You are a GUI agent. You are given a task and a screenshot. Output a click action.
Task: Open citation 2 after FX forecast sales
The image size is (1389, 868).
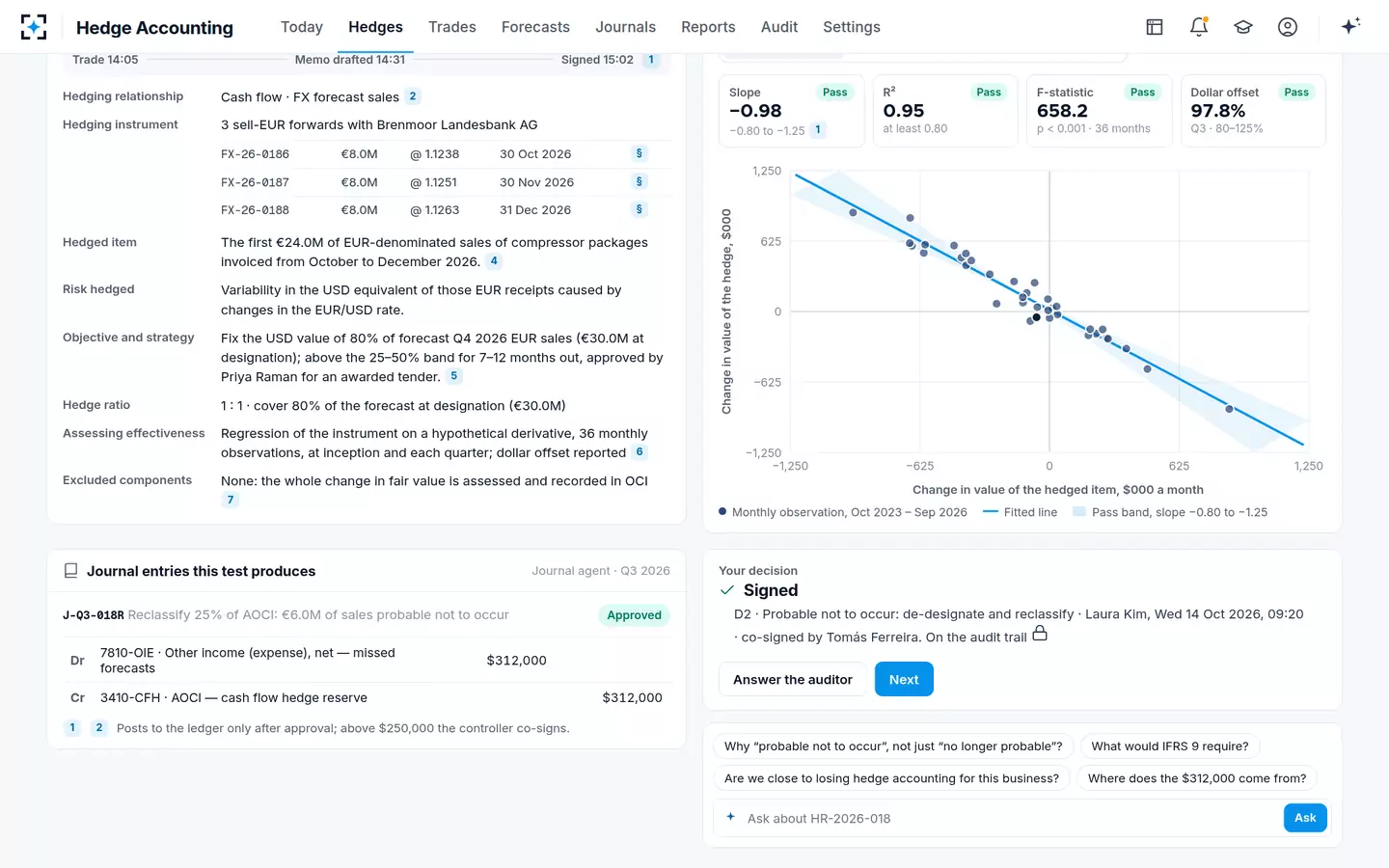coord(413,96)
